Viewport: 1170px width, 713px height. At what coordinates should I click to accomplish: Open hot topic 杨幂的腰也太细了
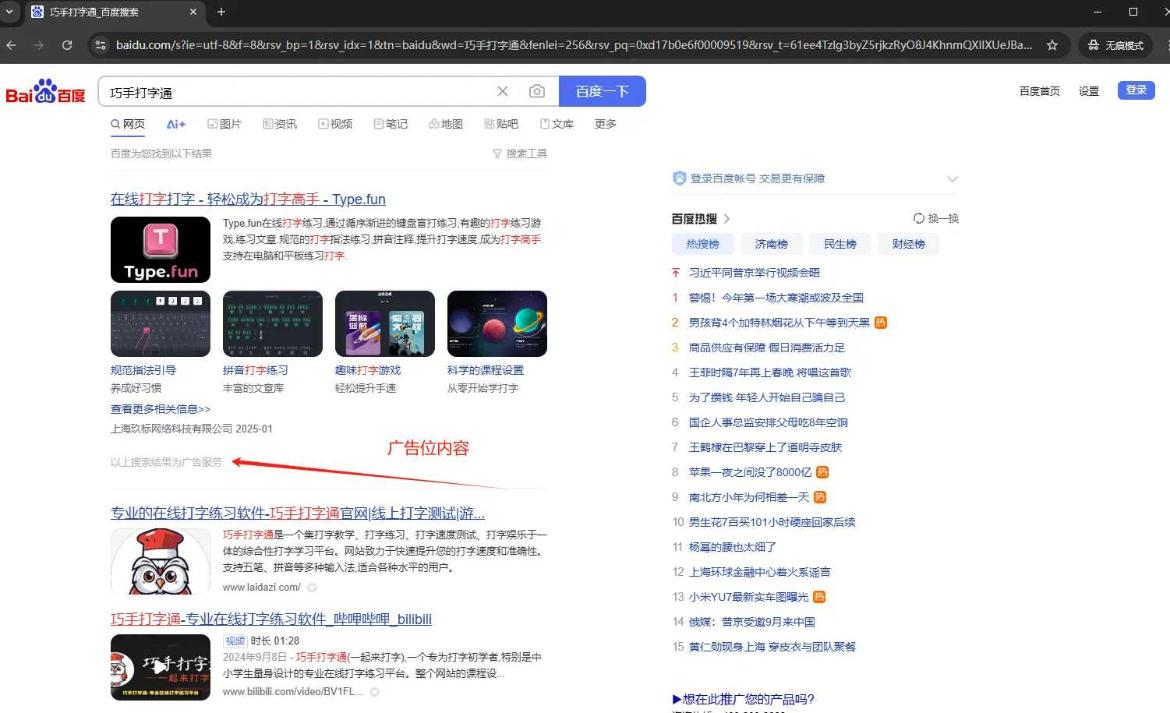[x=732, y=547]
